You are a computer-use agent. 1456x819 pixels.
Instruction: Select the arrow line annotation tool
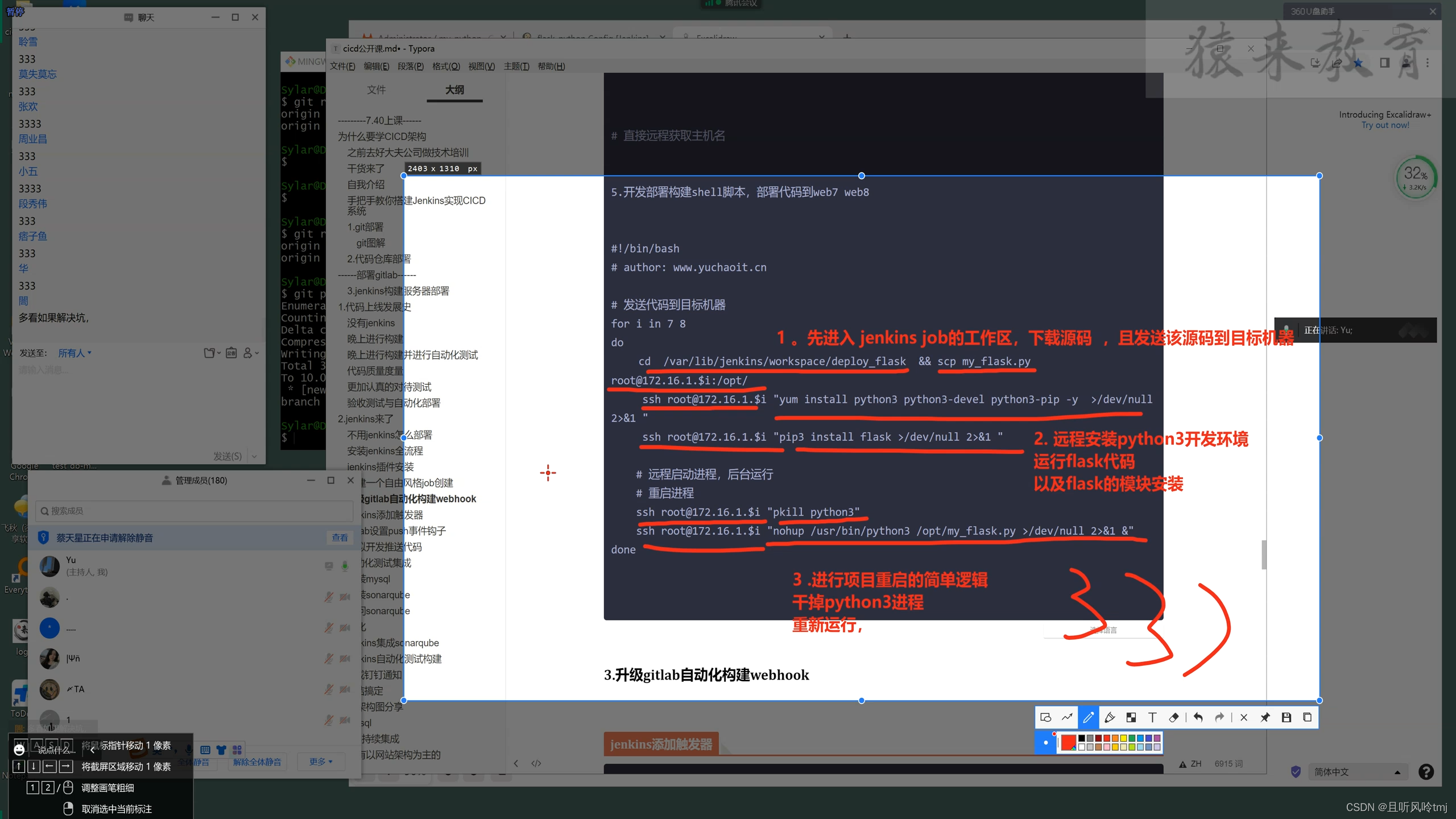tap(1067, 717)
